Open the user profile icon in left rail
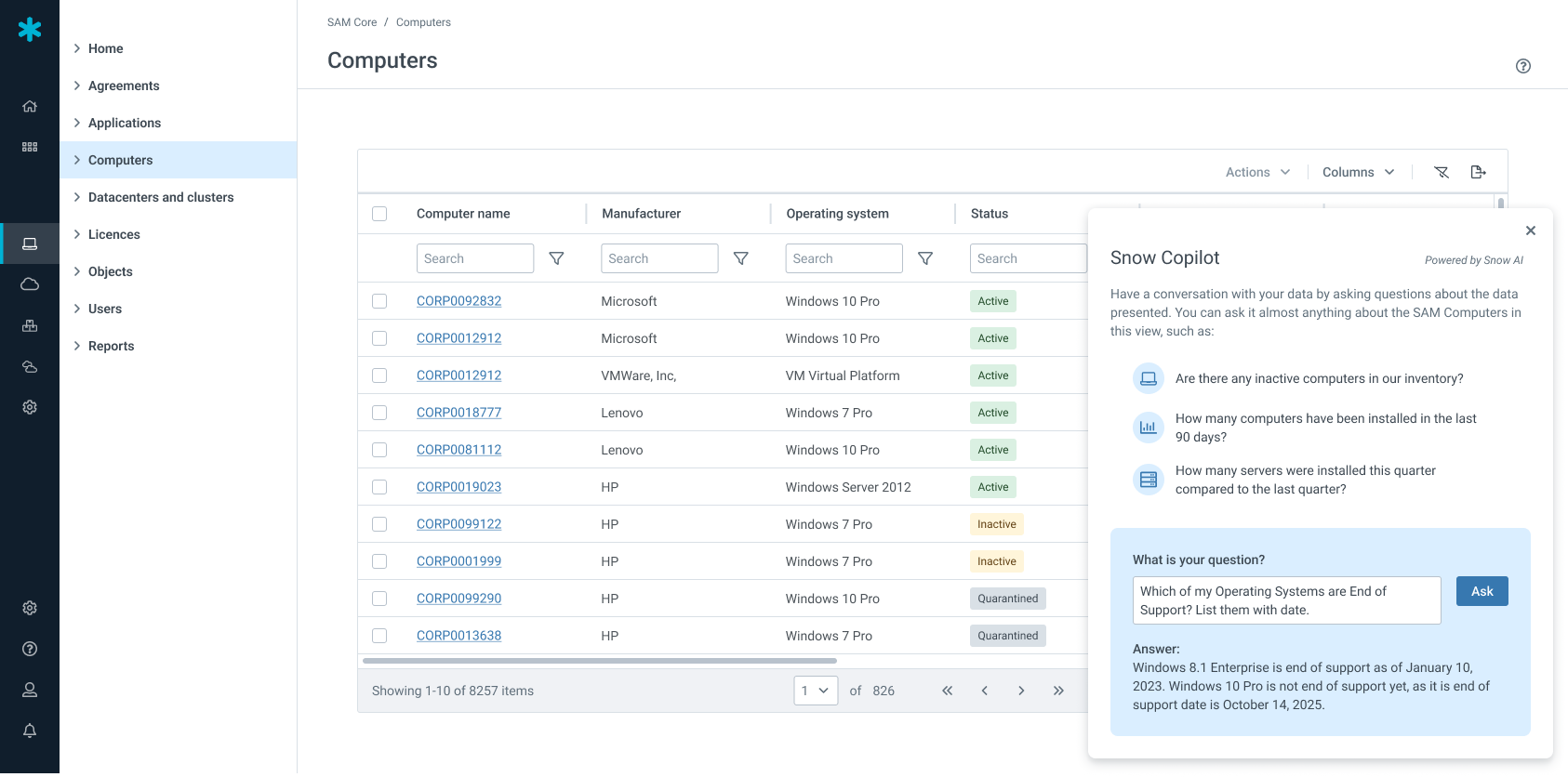 [30, 690]
